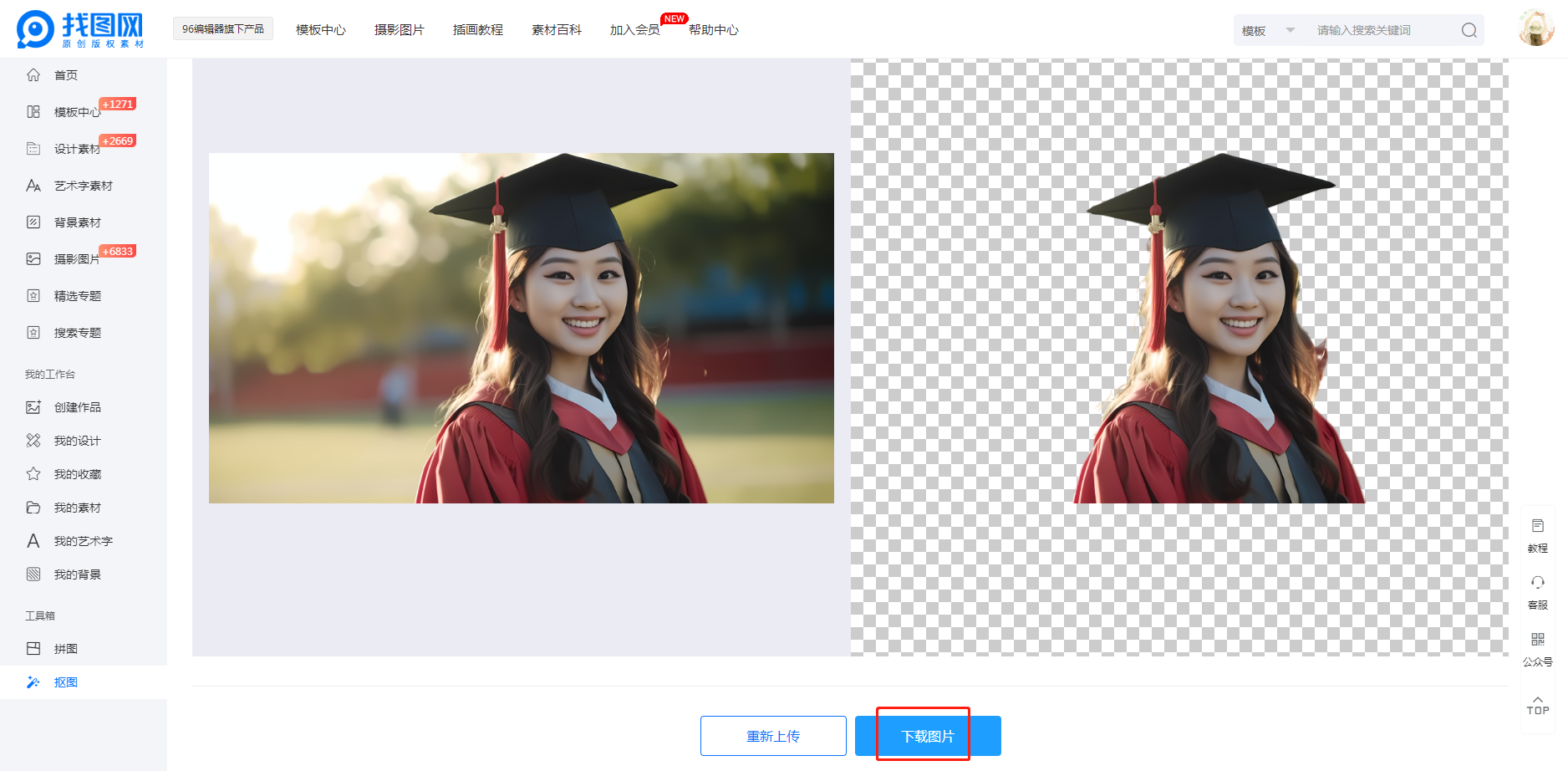Open the user avatar menu
The image size is (1568, 771).
(1535, 28)
